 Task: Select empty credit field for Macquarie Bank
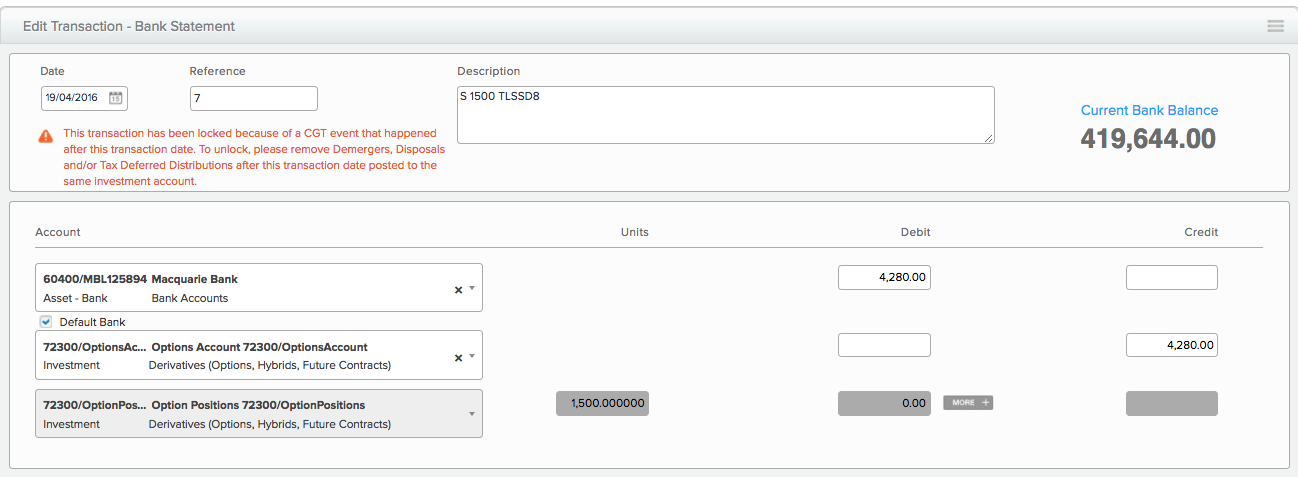tap(1172, 278)
